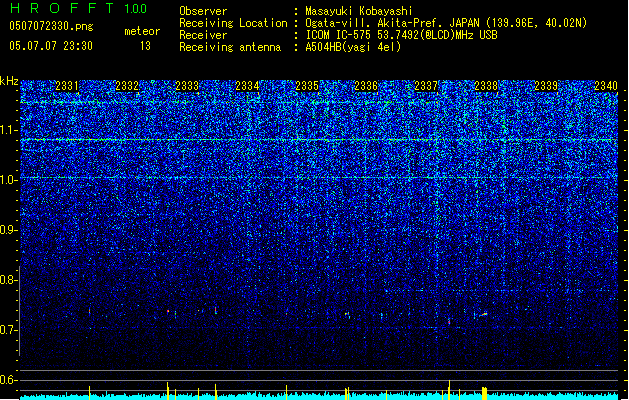
Task: Click the 2339 time marker
Action: [546, 86]
